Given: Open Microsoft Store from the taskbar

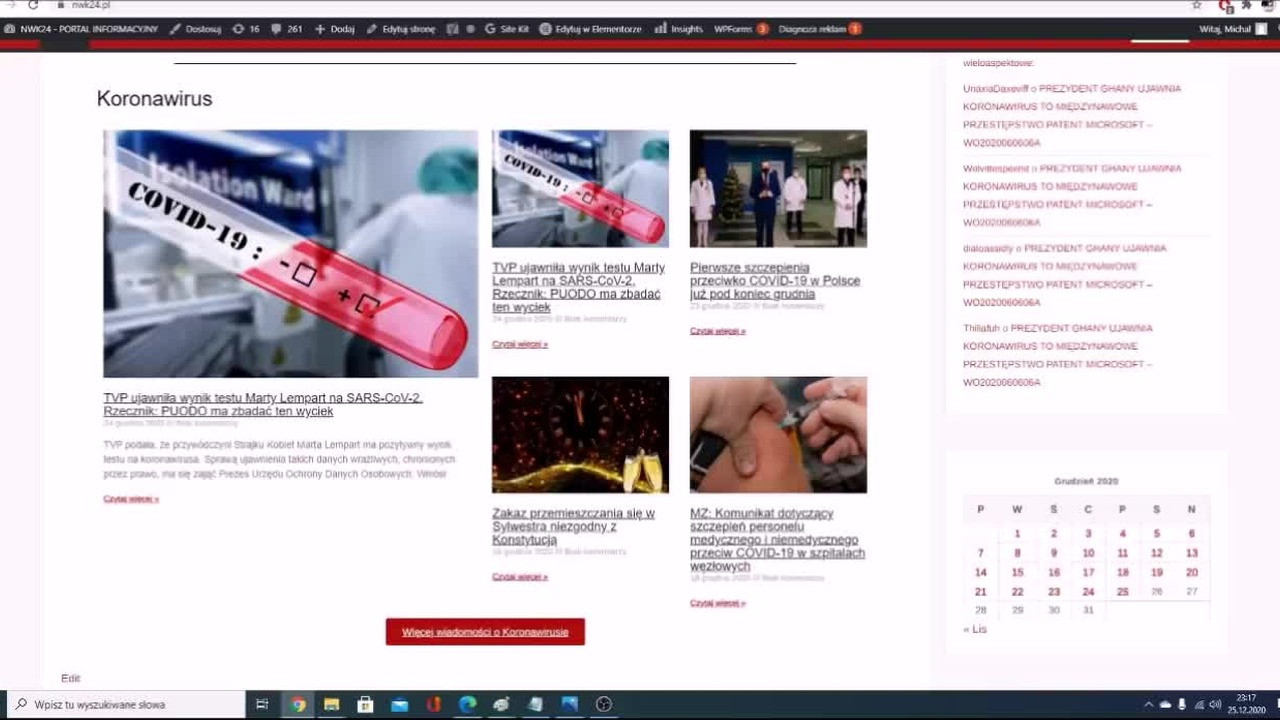Looking at the screenshot, I should [366, 704].
